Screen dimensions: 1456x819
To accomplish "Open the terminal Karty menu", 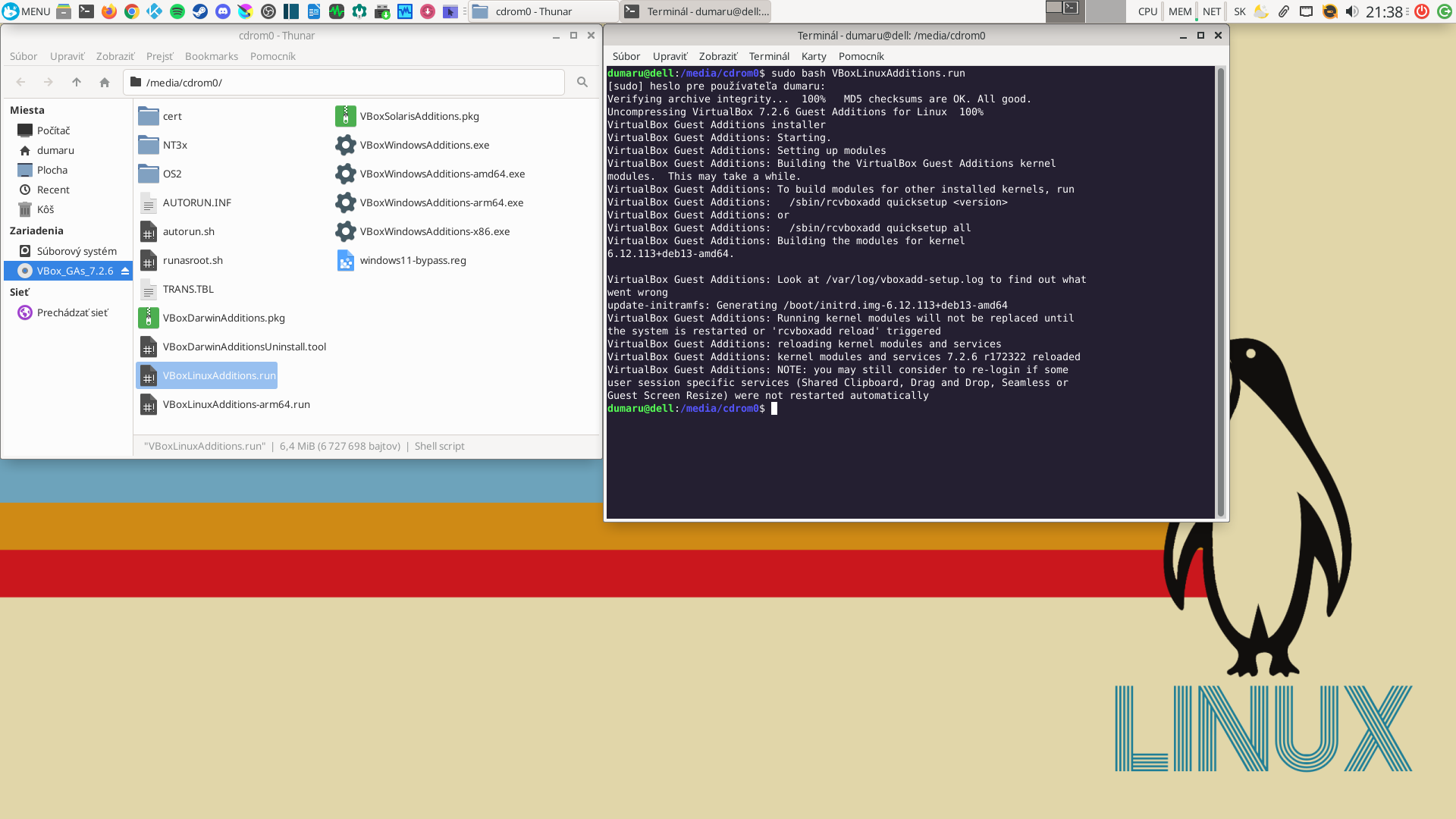I will [x=814, y=56].
